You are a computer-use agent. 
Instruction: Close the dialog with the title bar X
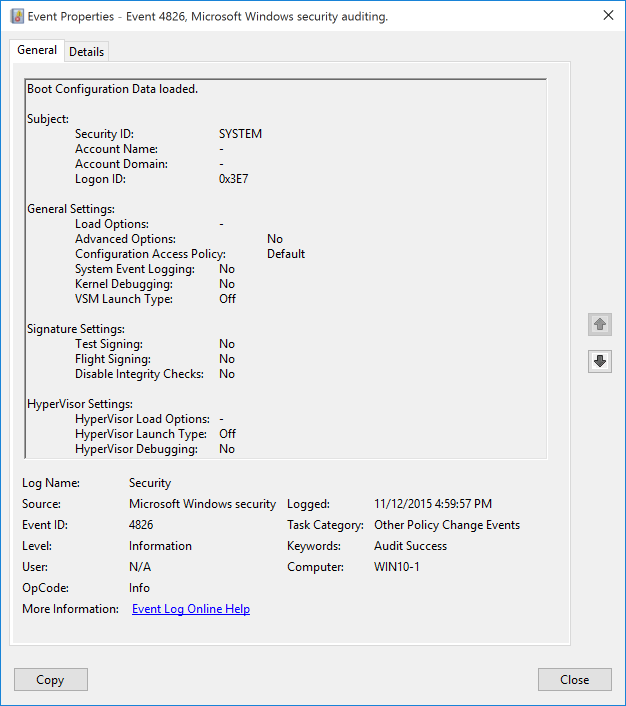pos(608,15)
